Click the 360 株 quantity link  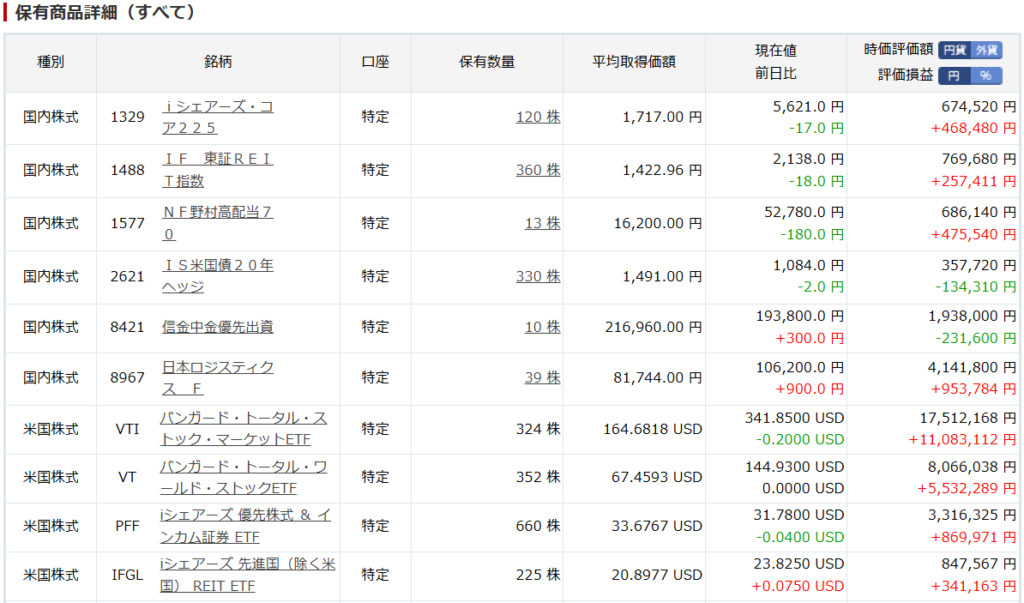[x=538, y=170]
